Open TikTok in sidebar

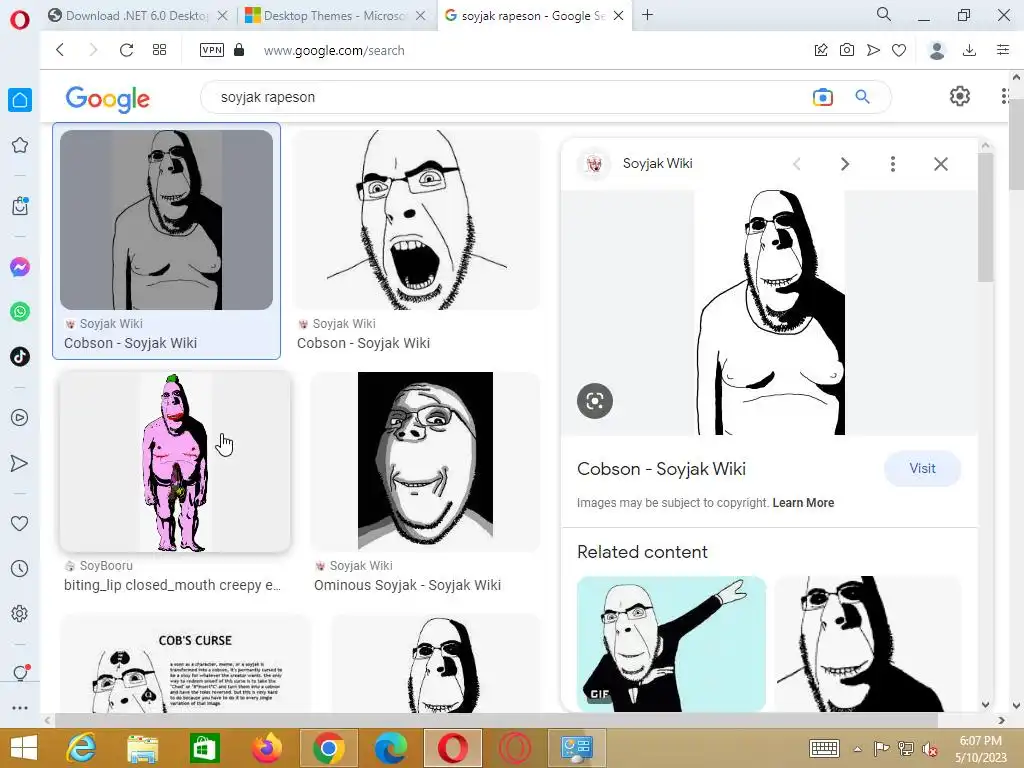20,357
